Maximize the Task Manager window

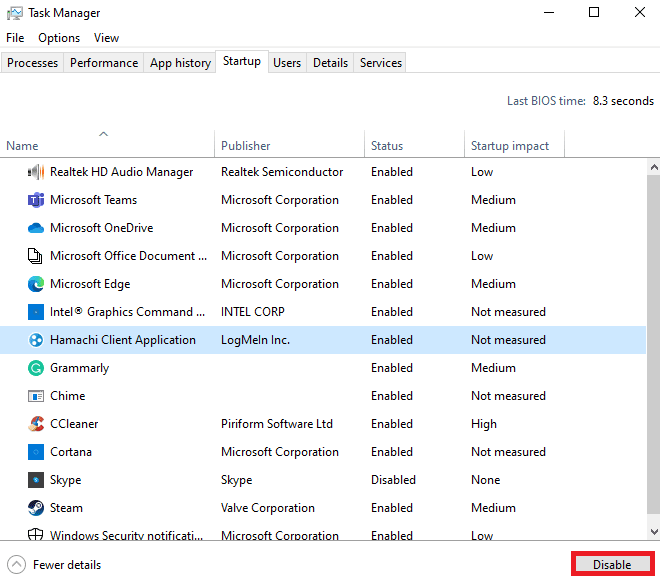point(594,13)
